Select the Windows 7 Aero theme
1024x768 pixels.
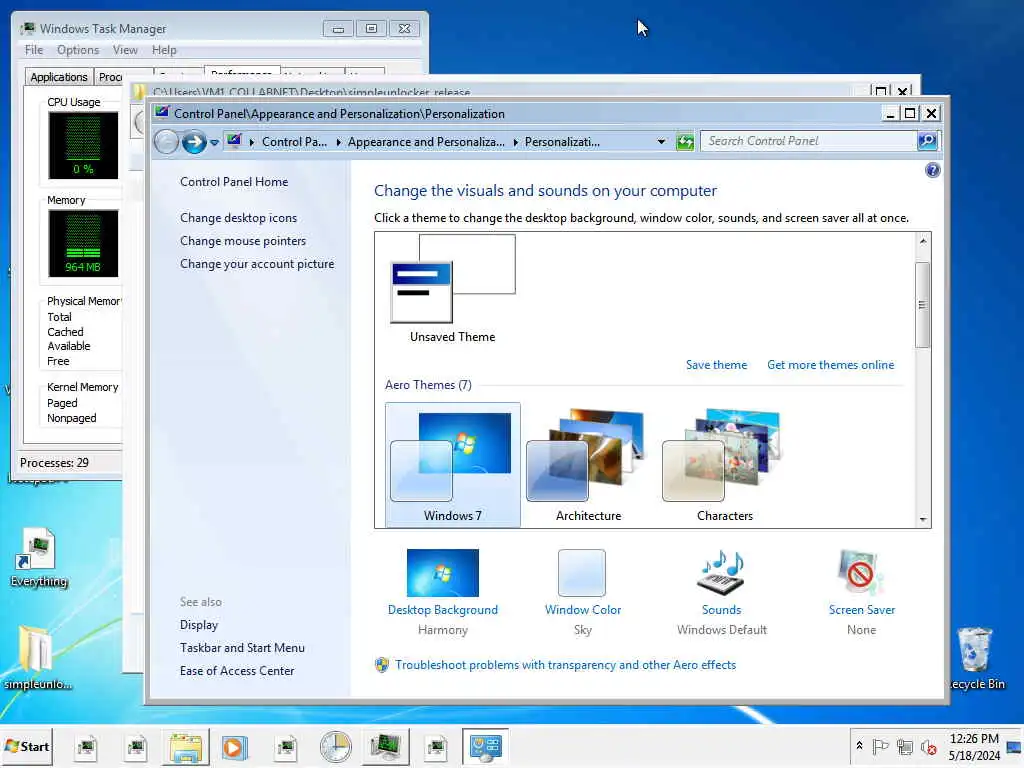point(453,465)
